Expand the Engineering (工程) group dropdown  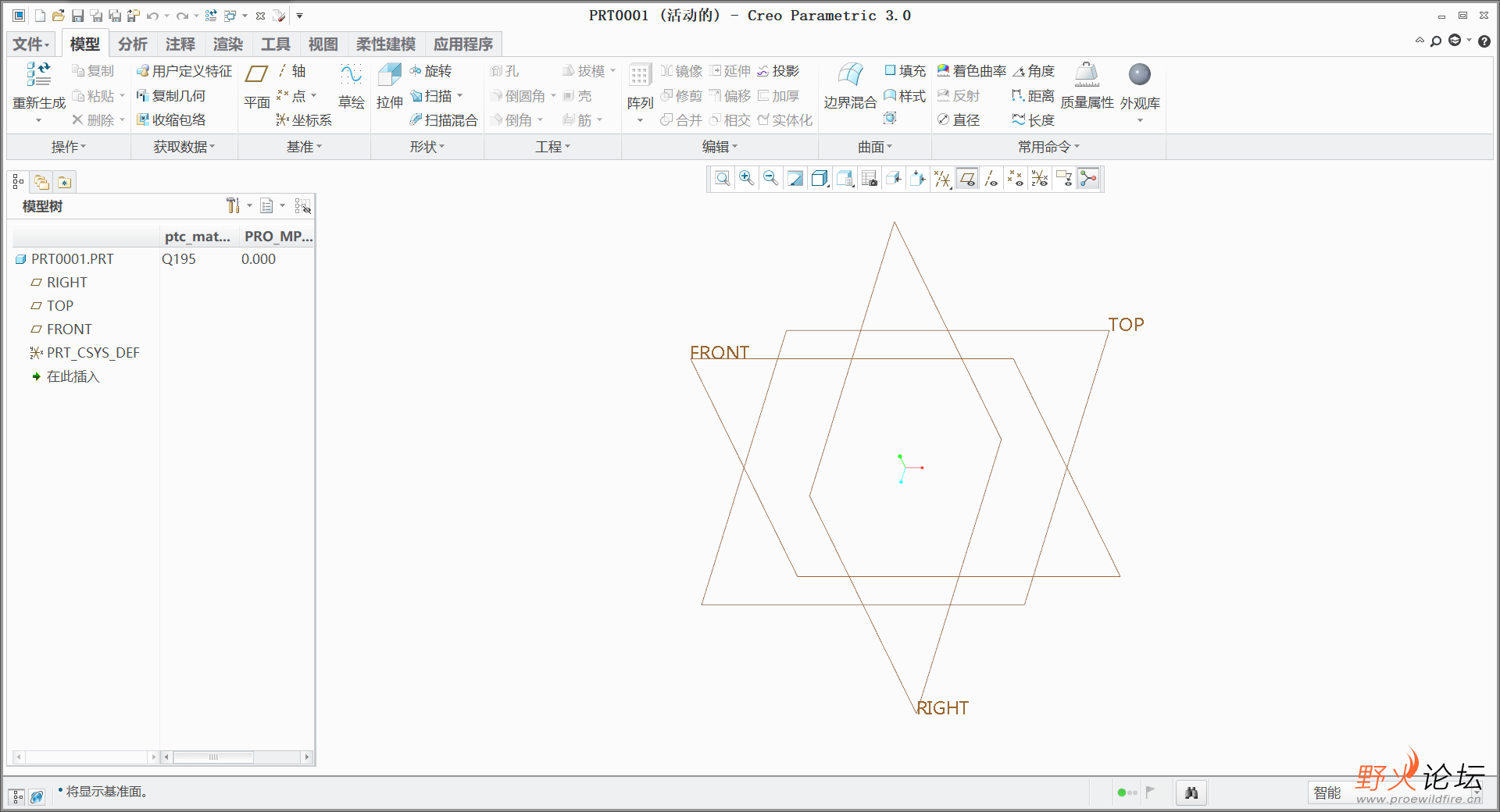[x=552, y=147]
